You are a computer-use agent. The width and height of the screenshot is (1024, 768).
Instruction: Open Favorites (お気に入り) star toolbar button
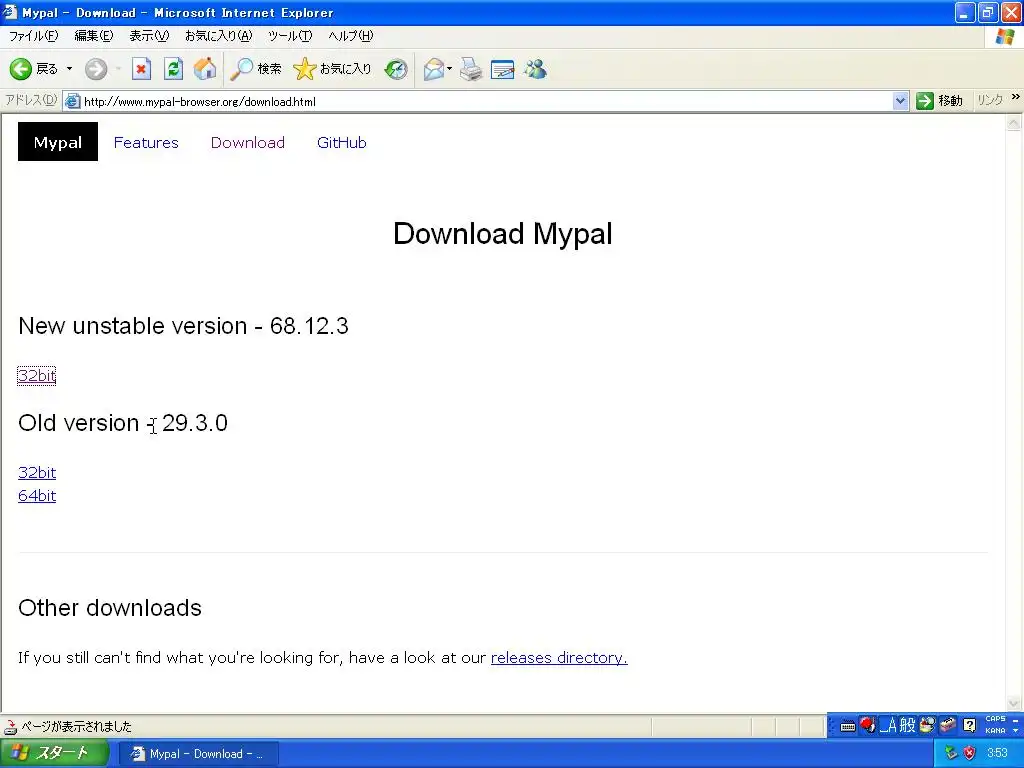[332, 69]
